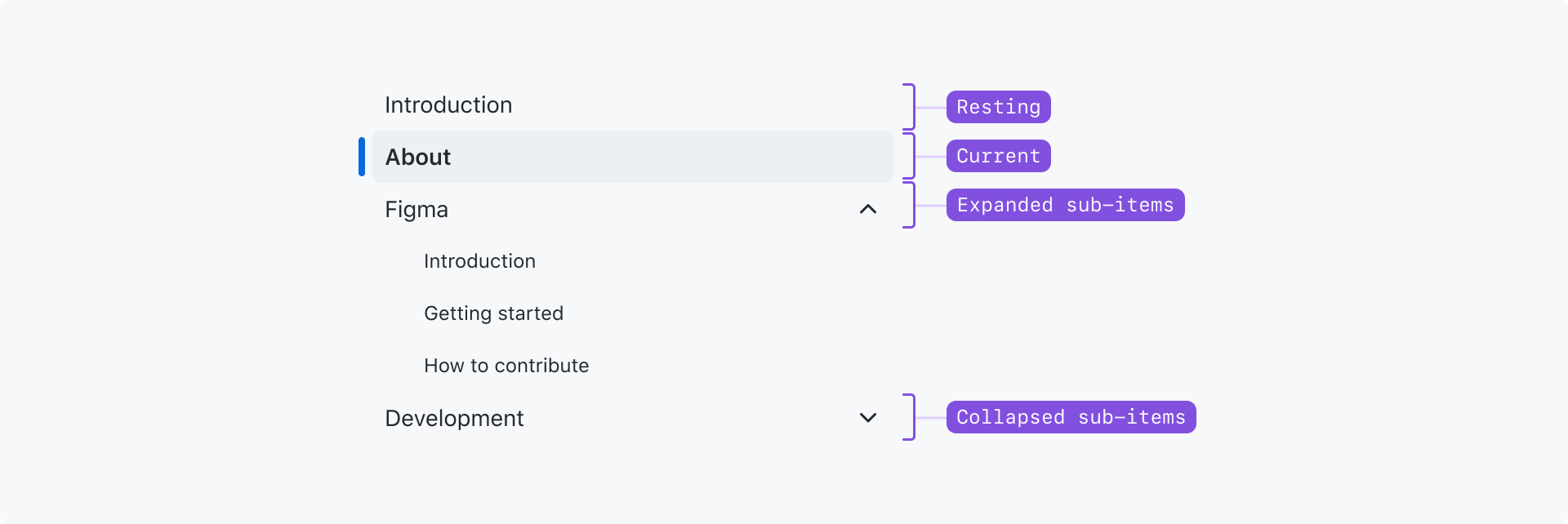Open the Introduction sub-item under Figma

479,261
